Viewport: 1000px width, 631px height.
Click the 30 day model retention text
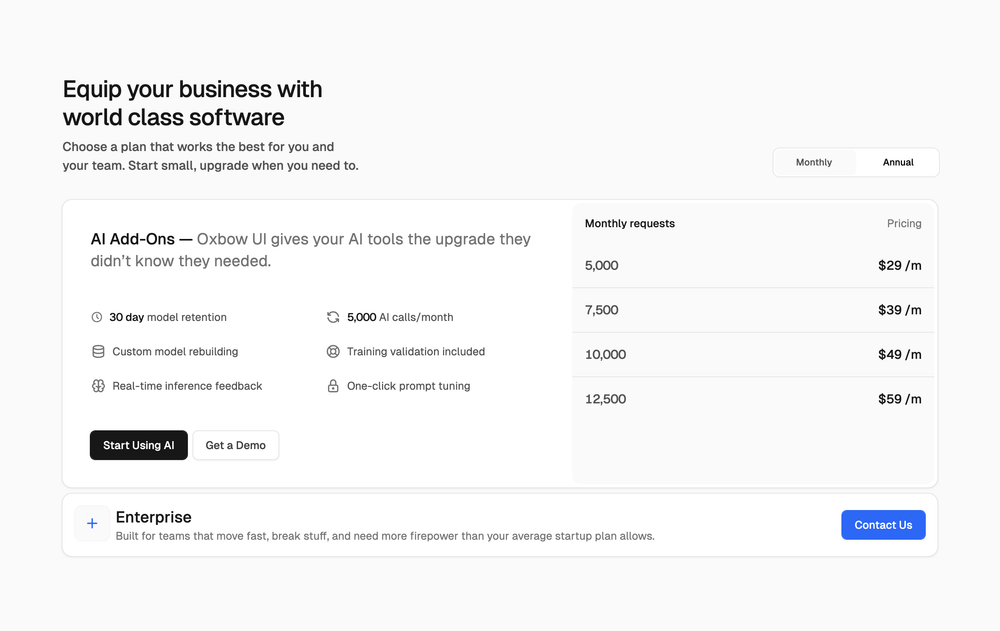(168, 317)
